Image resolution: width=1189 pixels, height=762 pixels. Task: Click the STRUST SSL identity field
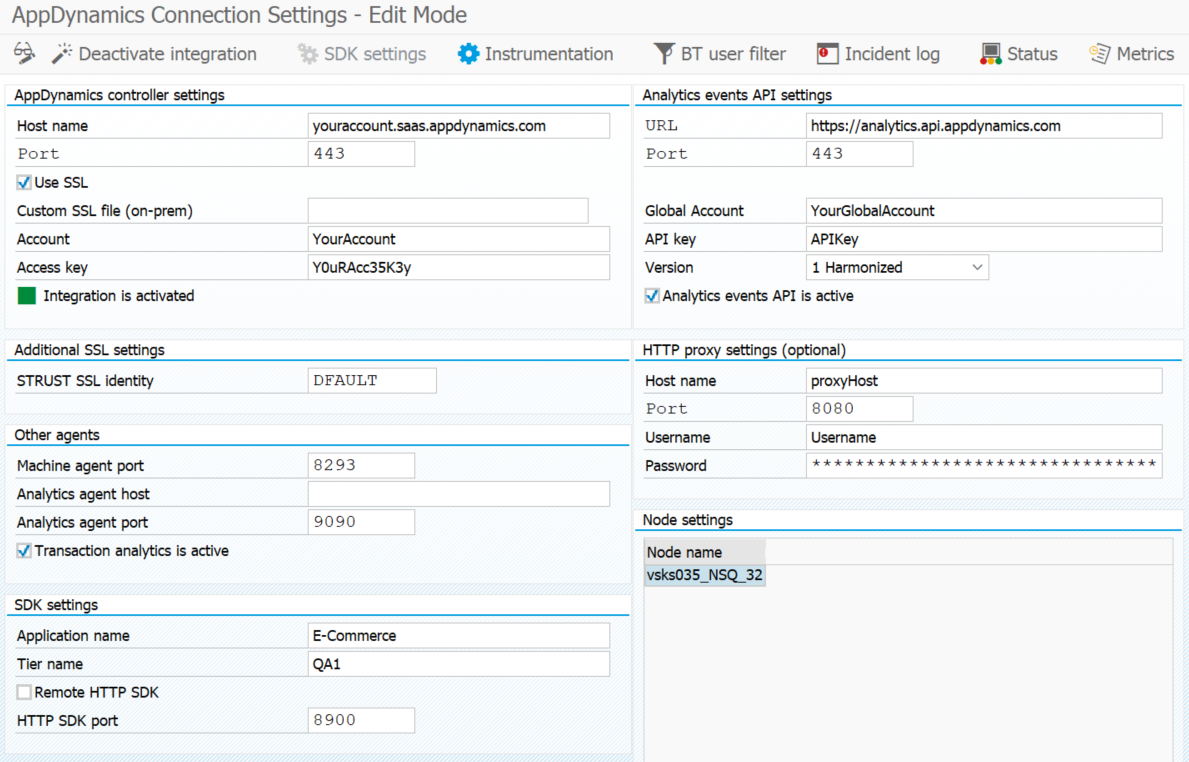[372, 381]
